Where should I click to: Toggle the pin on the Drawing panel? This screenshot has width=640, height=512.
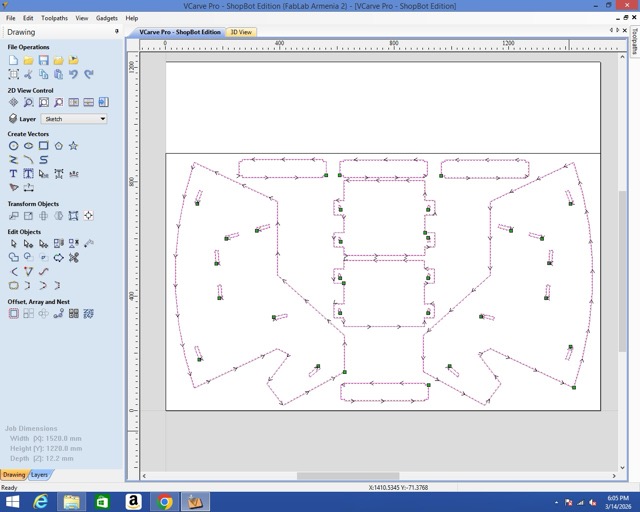(x=117, y=31)
